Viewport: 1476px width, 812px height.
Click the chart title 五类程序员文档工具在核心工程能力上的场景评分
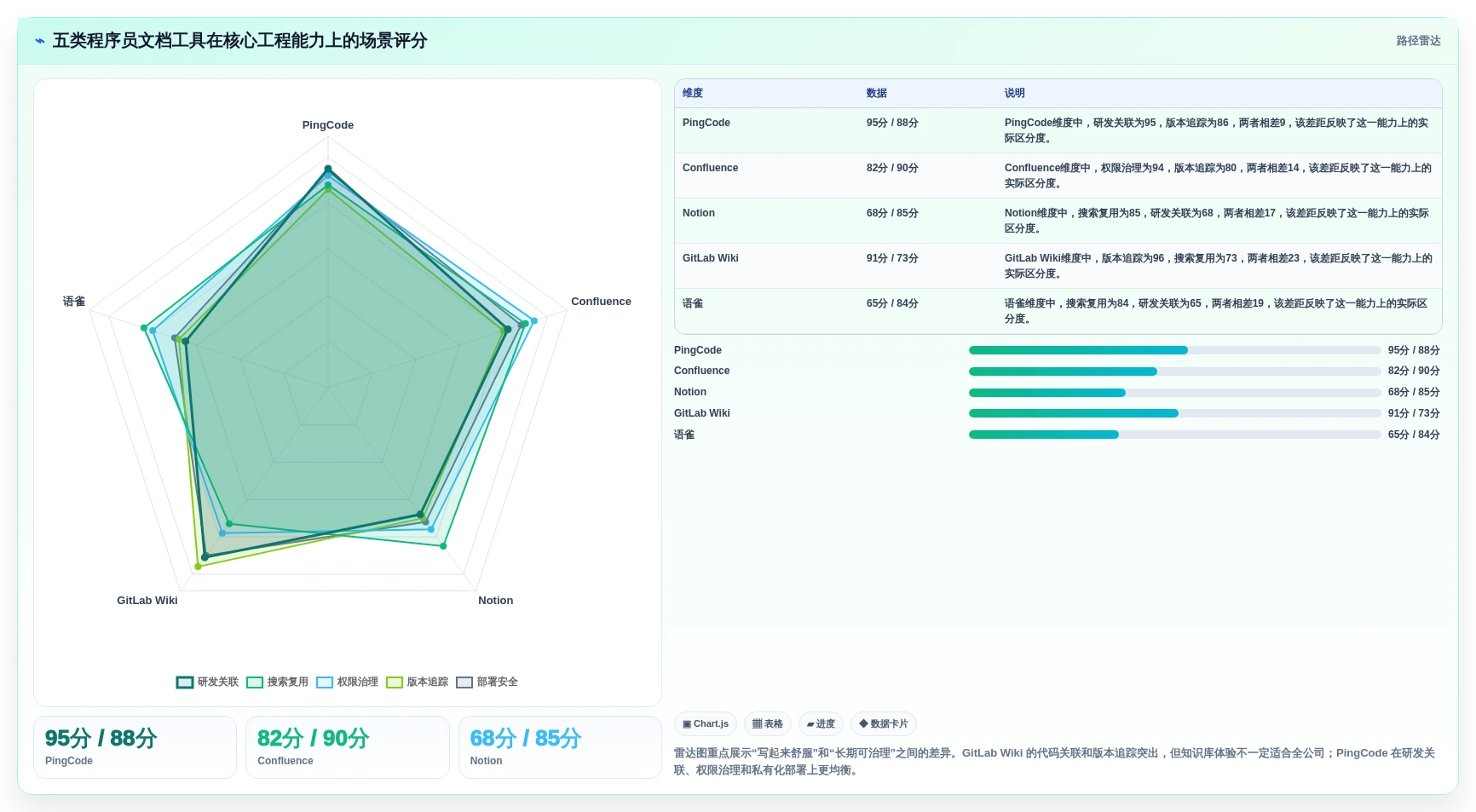click(239, 41)
